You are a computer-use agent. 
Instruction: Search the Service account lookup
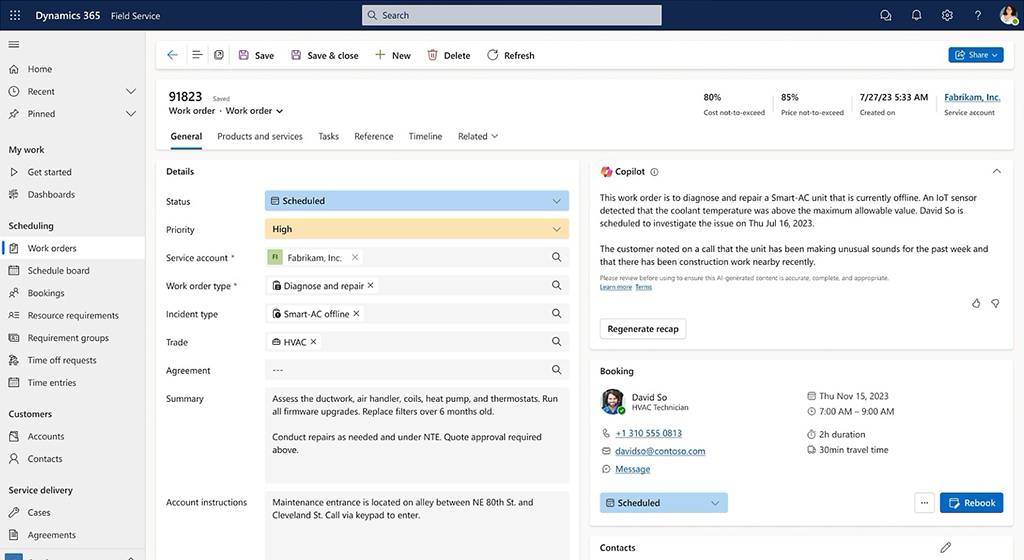pyautogui.click(x=556, y=257)
